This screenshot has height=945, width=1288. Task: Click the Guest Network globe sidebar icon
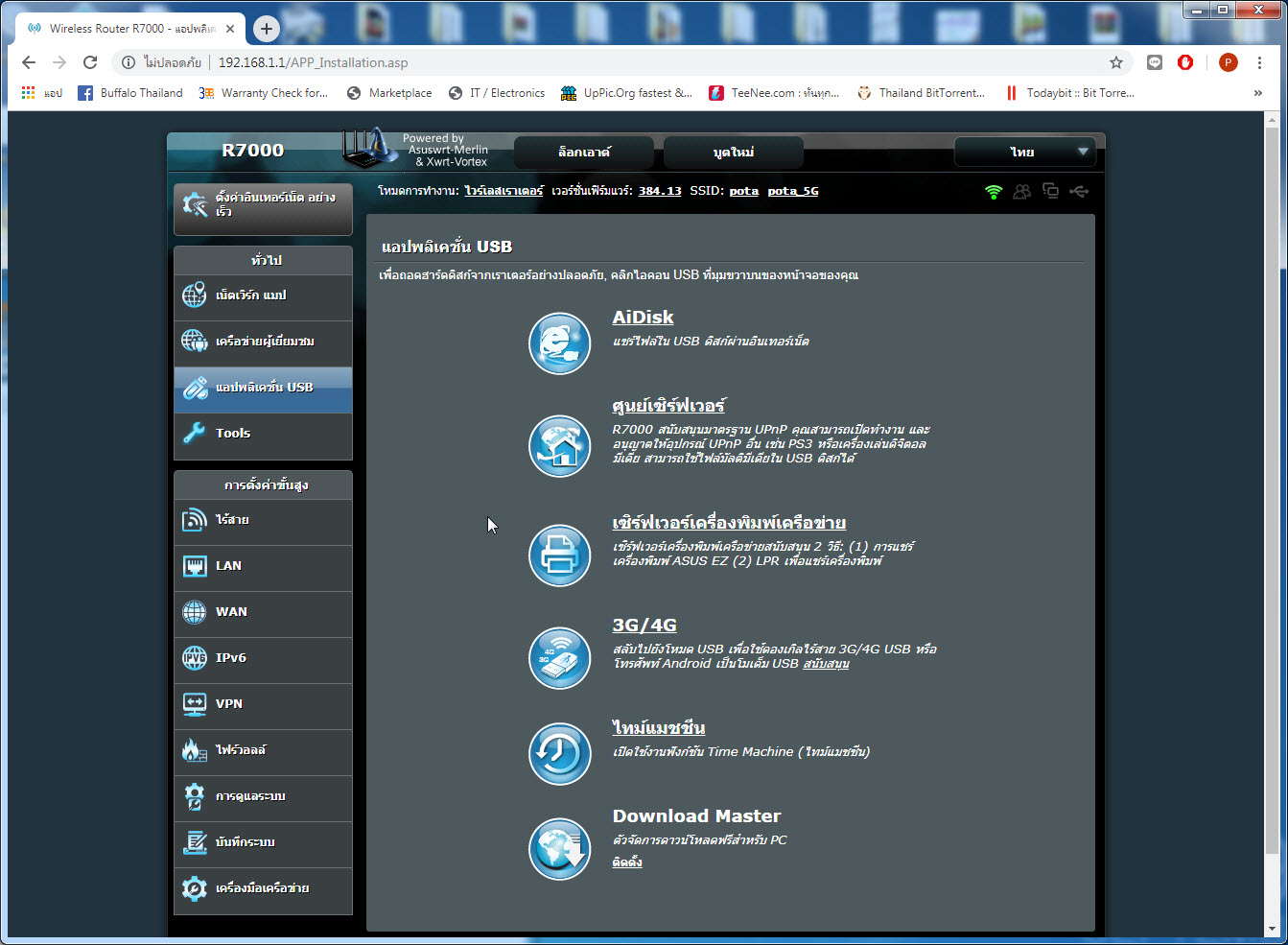(195, 342)
